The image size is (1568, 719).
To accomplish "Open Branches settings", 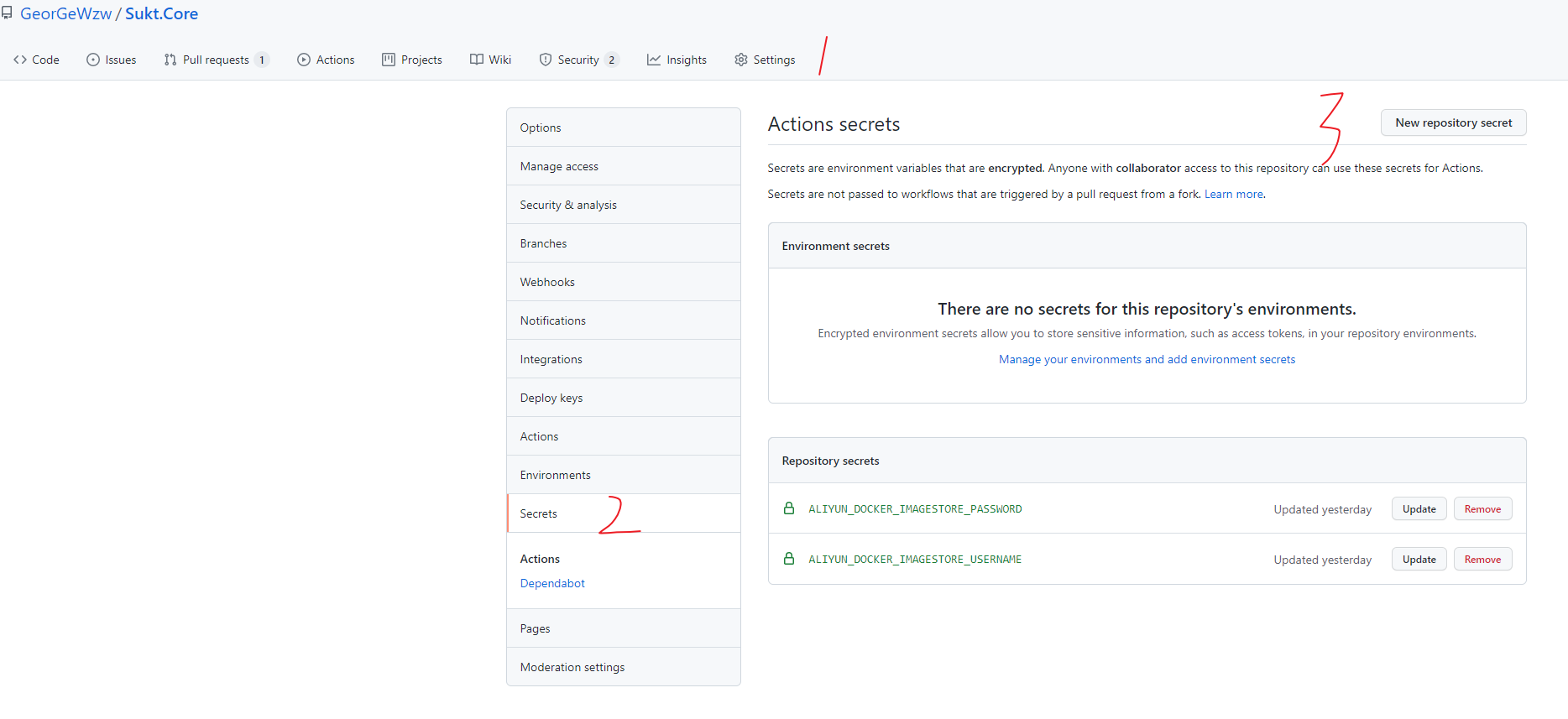I will coord(624,243).
